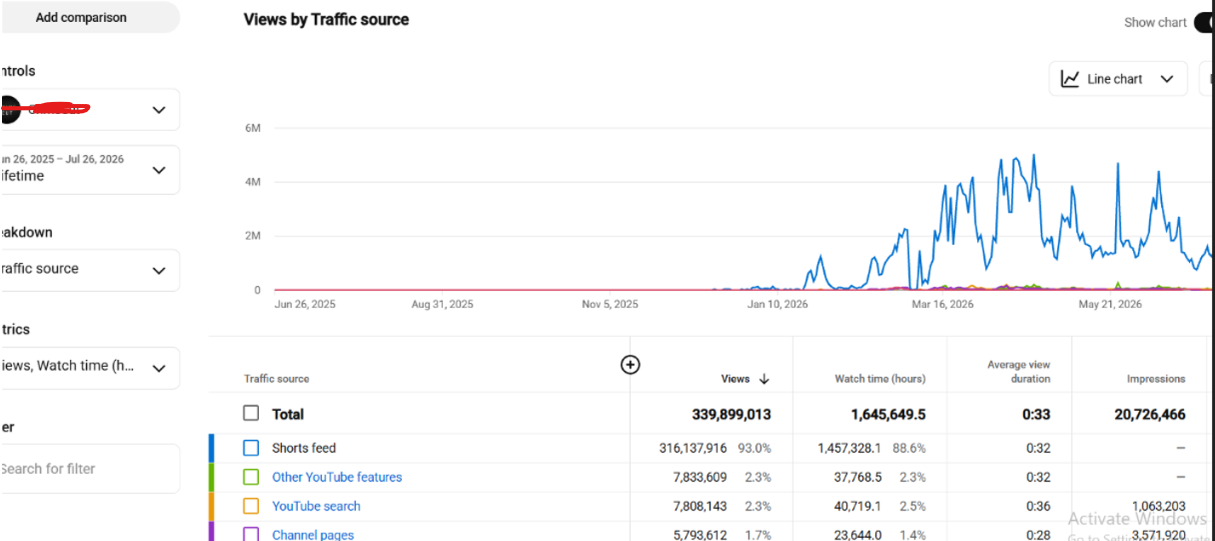
Task: Toggle the Show chart switch
Action: (1204, 22)
